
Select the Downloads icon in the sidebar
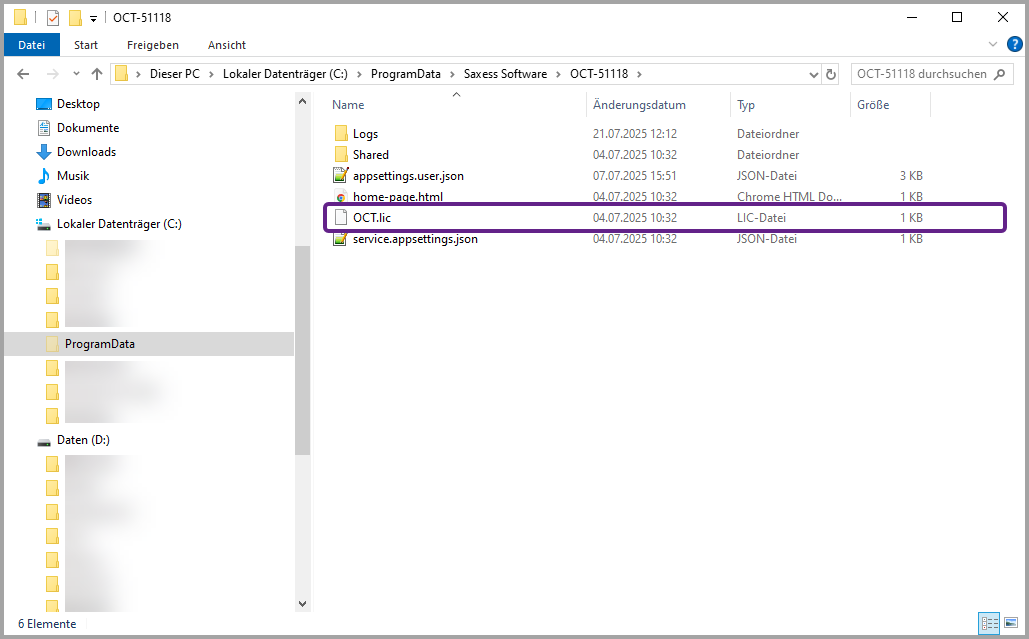44,152
